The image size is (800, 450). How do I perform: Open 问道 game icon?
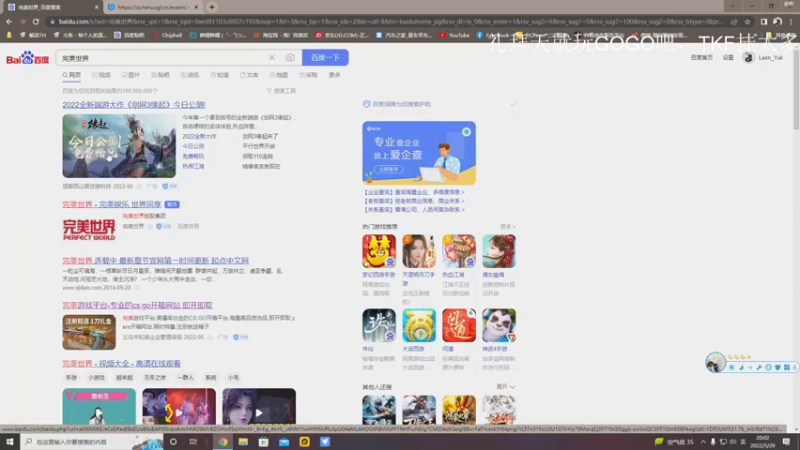459,325
